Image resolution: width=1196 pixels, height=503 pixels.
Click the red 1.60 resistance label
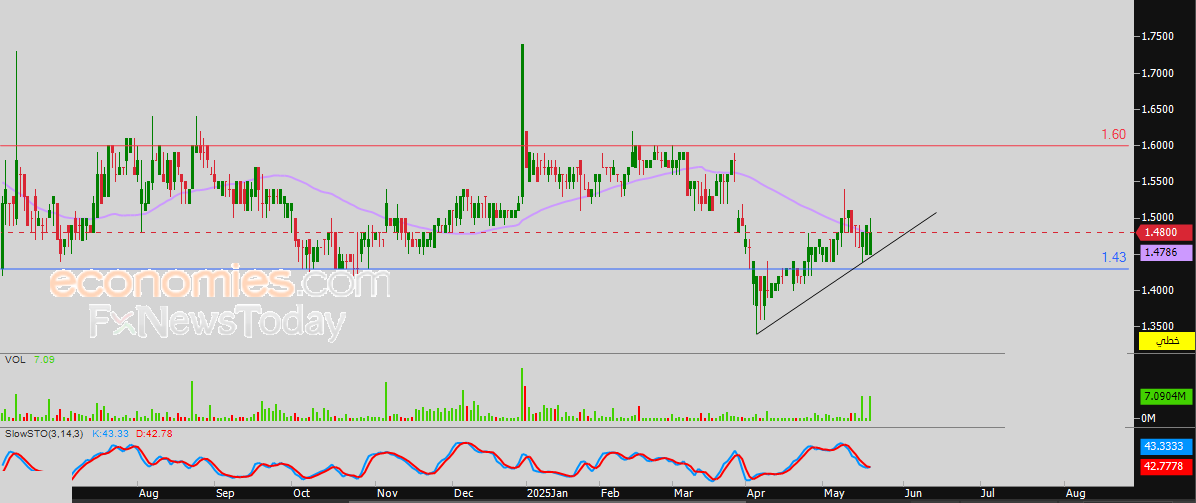tap(1114, 134)
